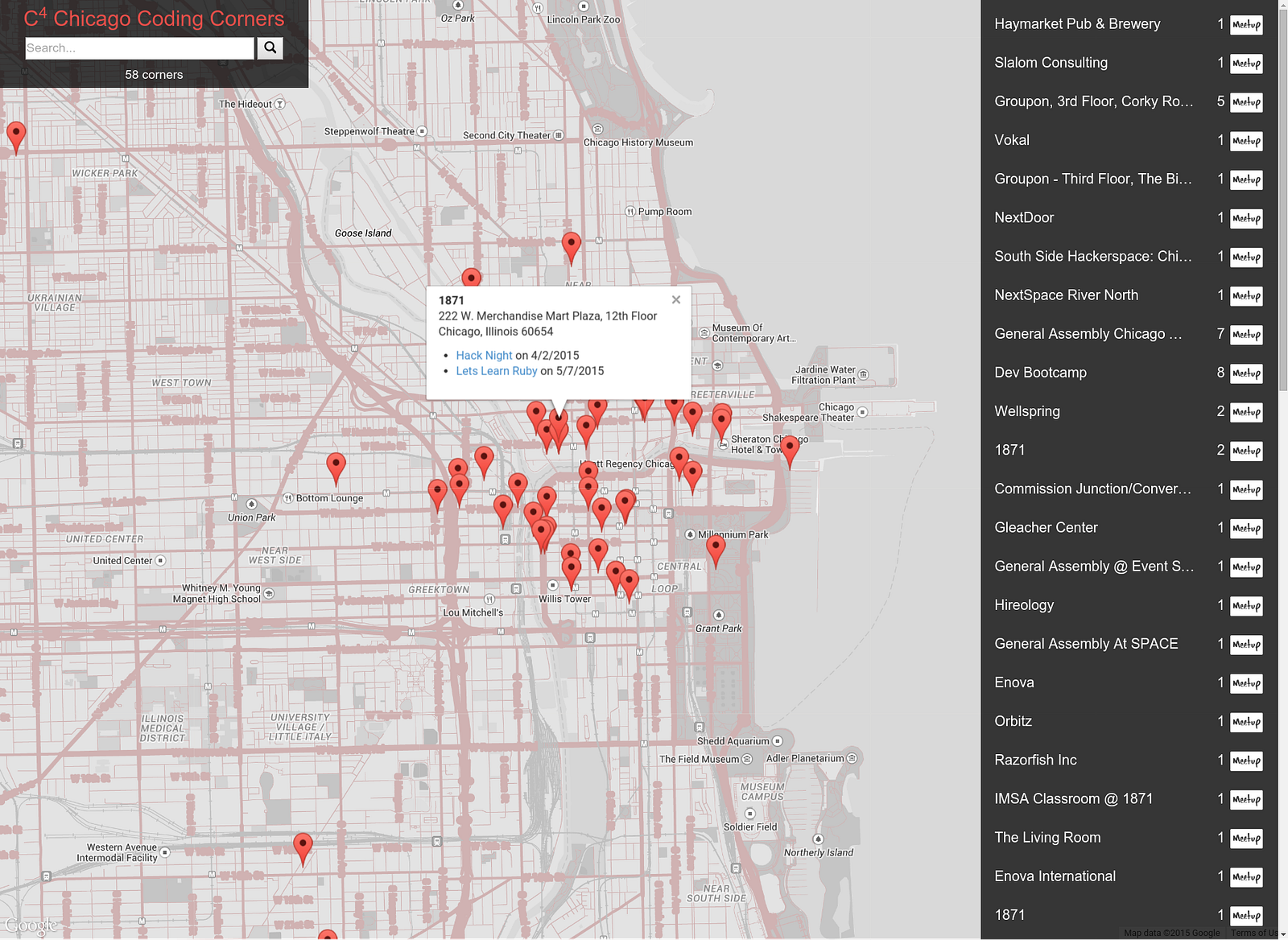Open Meetup badge for Enova International
The height and width of the screenshot is (940, 1288).
point(1246,876)
